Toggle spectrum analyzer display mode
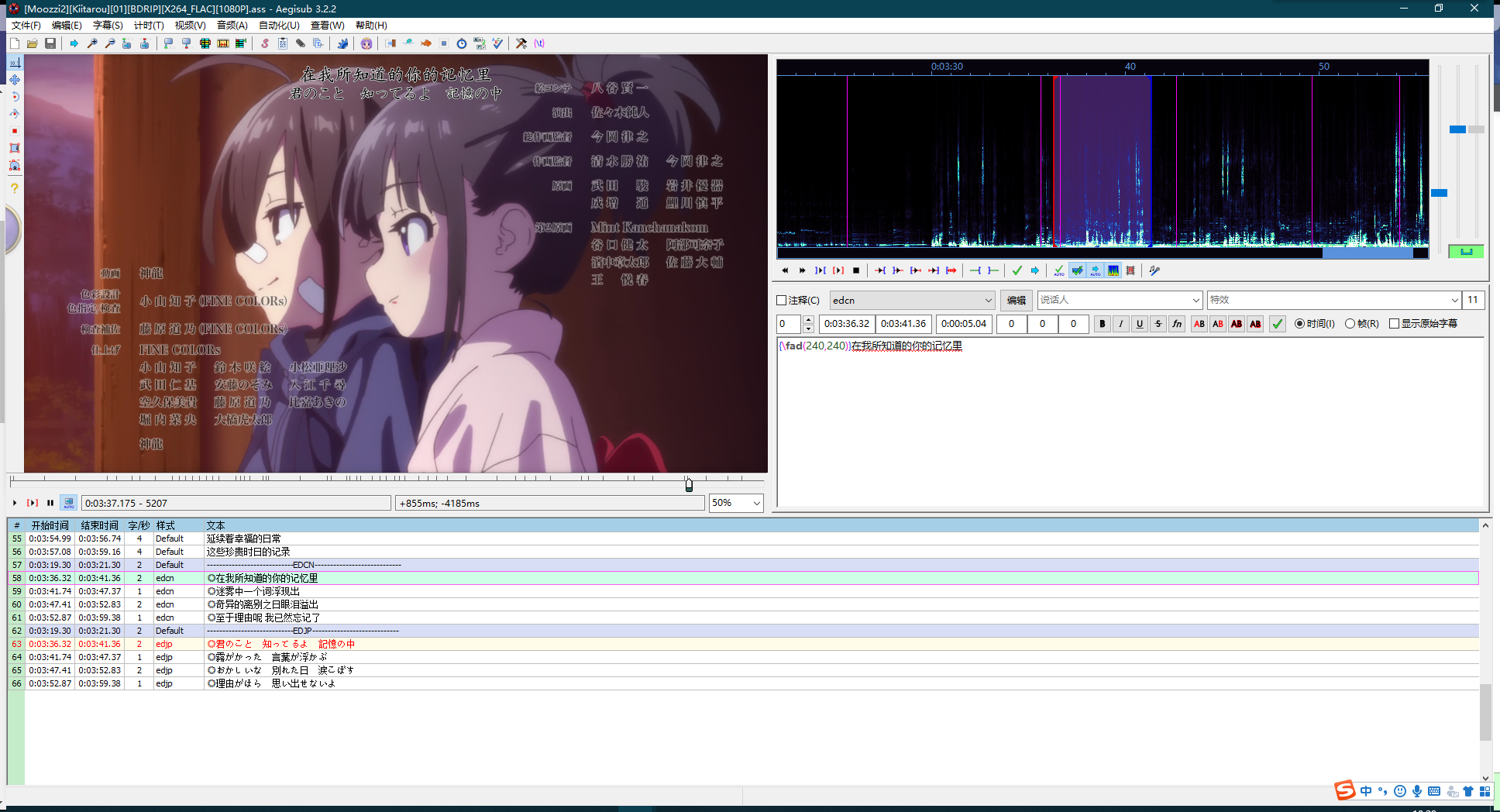Viewport: 1500px width, 812px height. pyautogui.click(x=1113, y=270)
